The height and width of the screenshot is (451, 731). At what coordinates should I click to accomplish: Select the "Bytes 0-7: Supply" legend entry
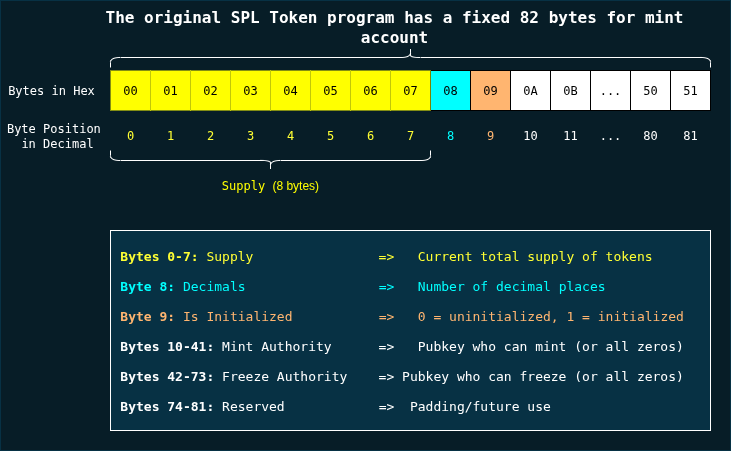(186, 257)
